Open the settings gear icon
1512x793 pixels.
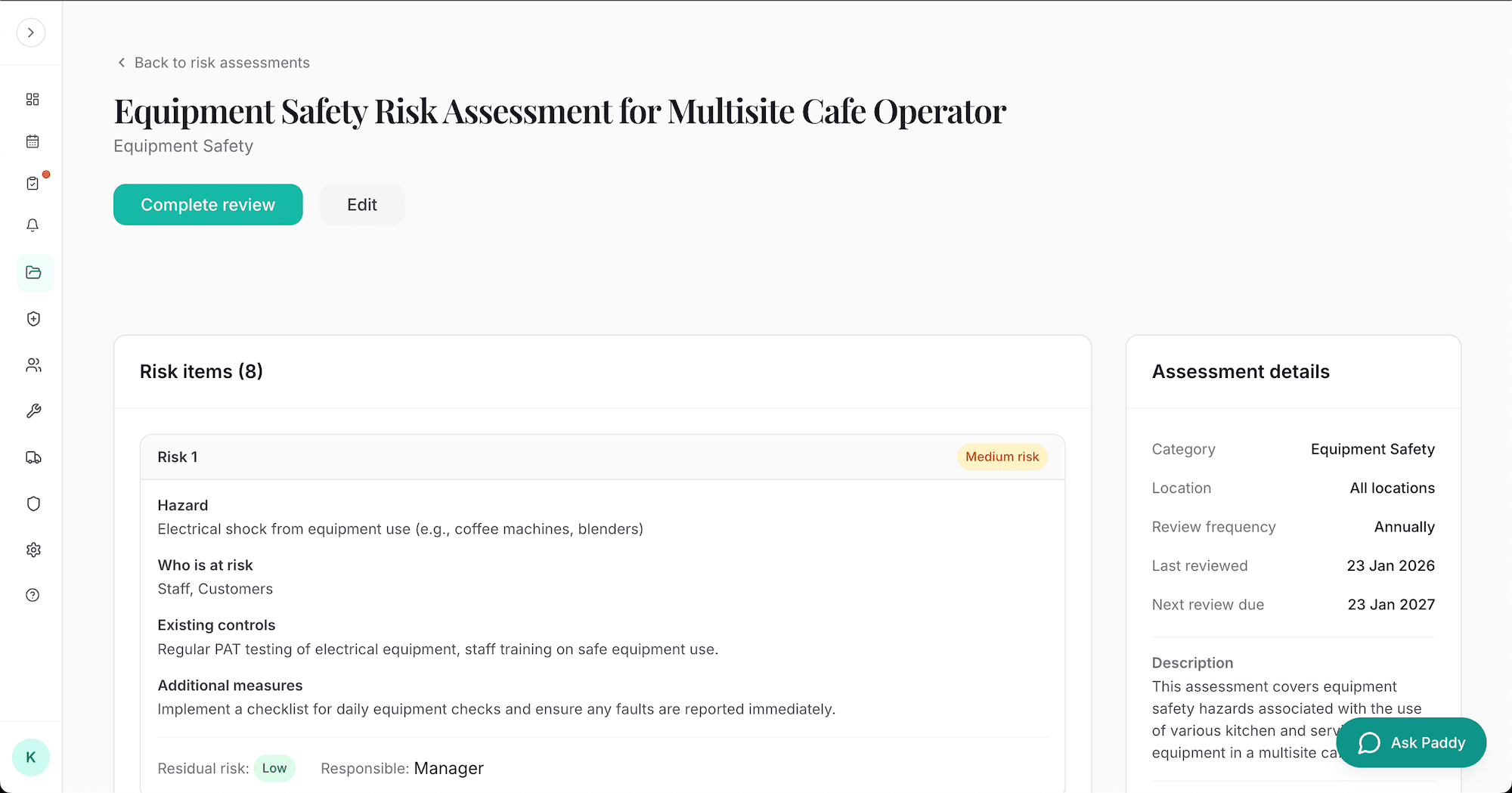[x=33, y=550]
